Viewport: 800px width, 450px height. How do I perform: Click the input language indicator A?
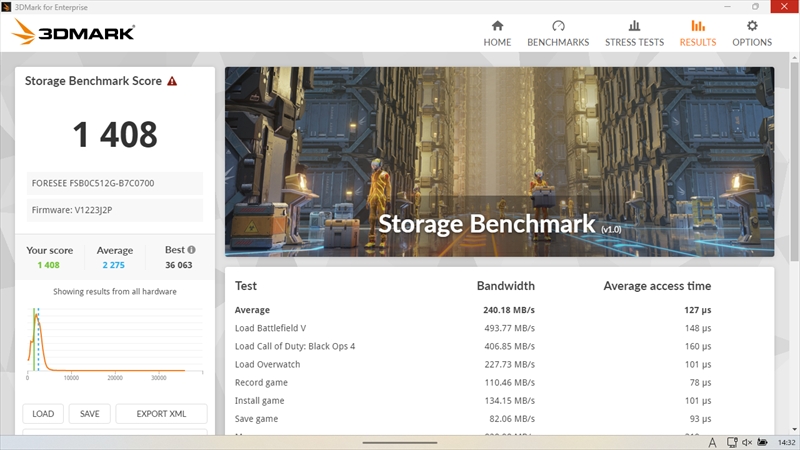[712, 442]
